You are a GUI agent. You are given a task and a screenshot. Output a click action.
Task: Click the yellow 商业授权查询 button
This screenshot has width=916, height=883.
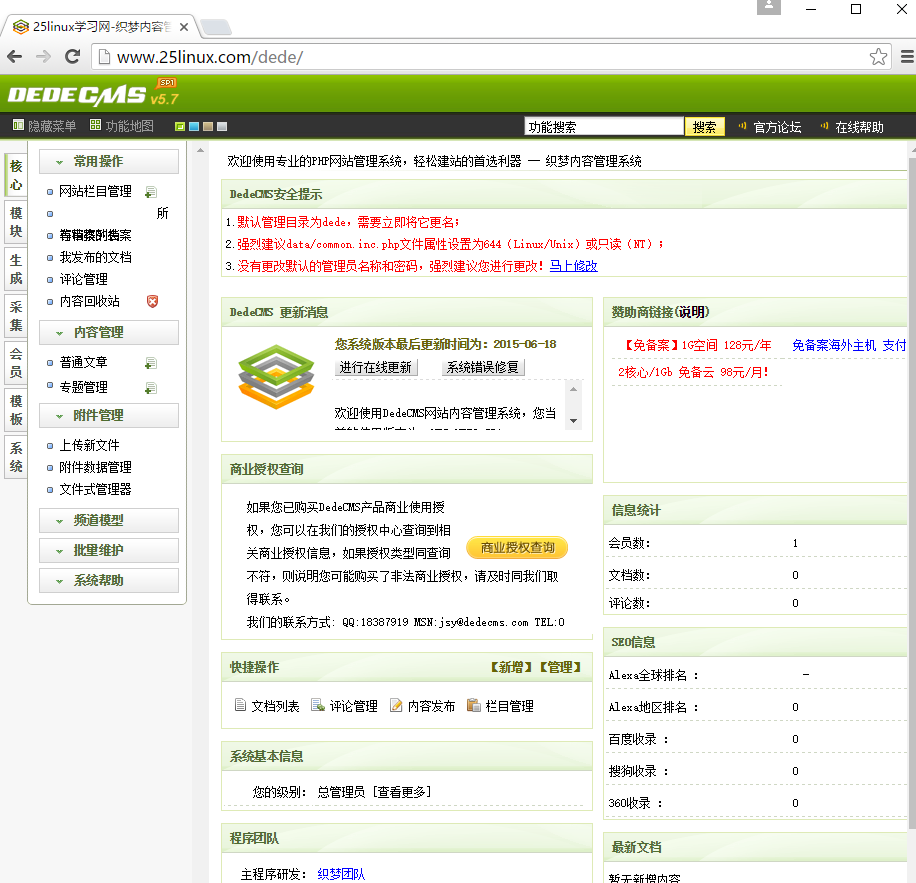(x=517, y=548)
